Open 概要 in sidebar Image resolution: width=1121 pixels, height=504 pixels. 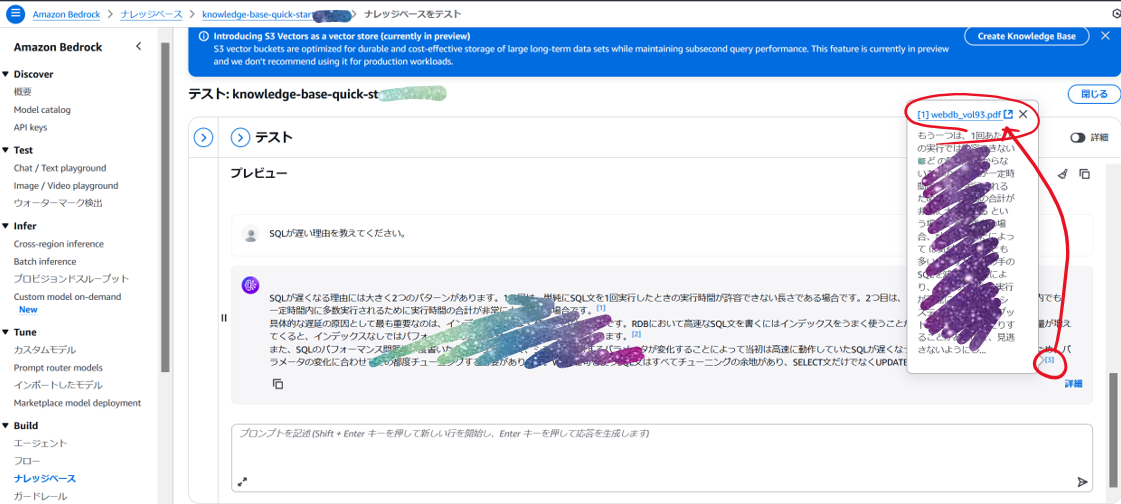coord(22,92)
